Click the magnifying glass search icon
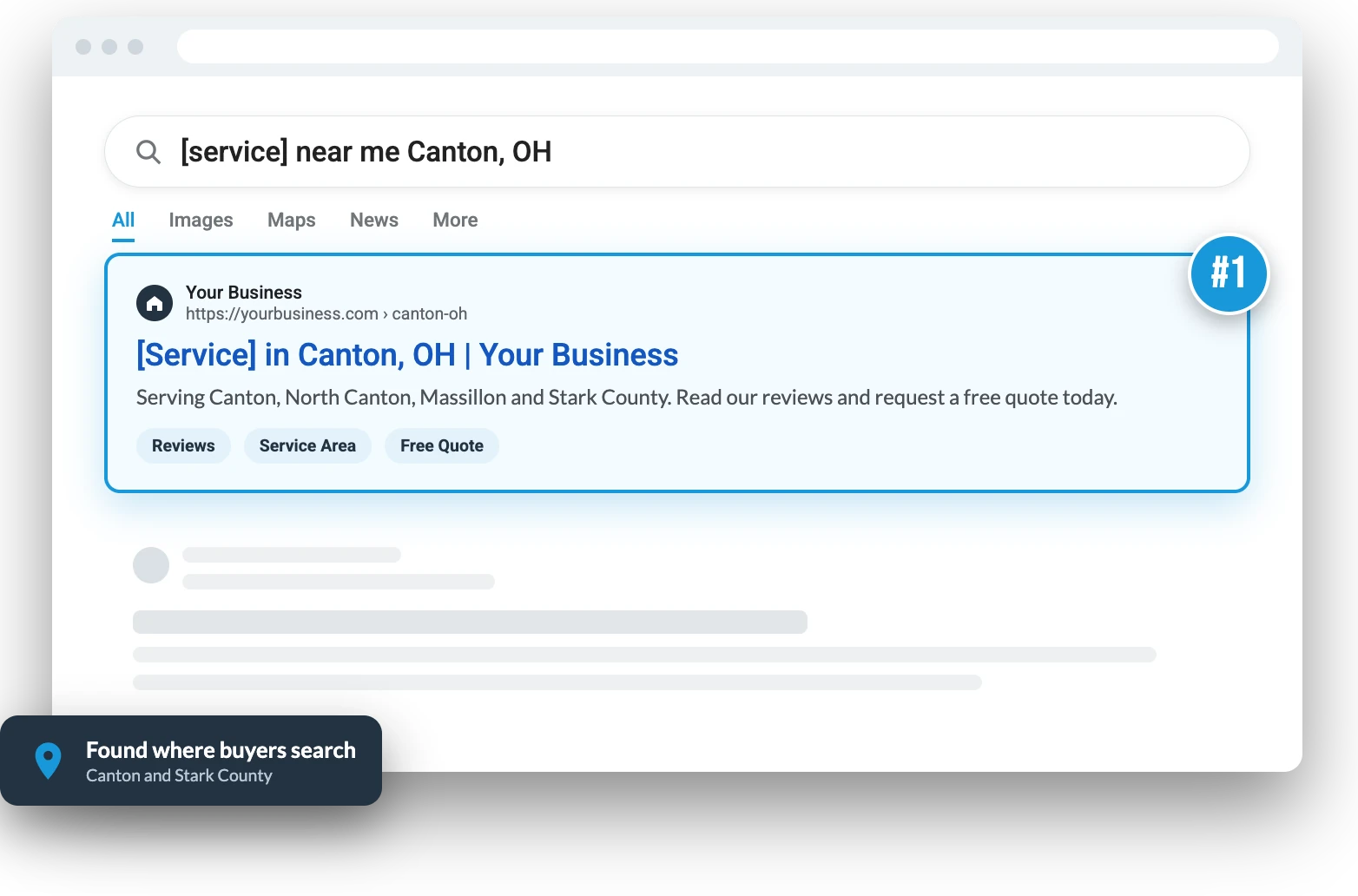This screenshot has height=896, width=1358. [148, 152]
